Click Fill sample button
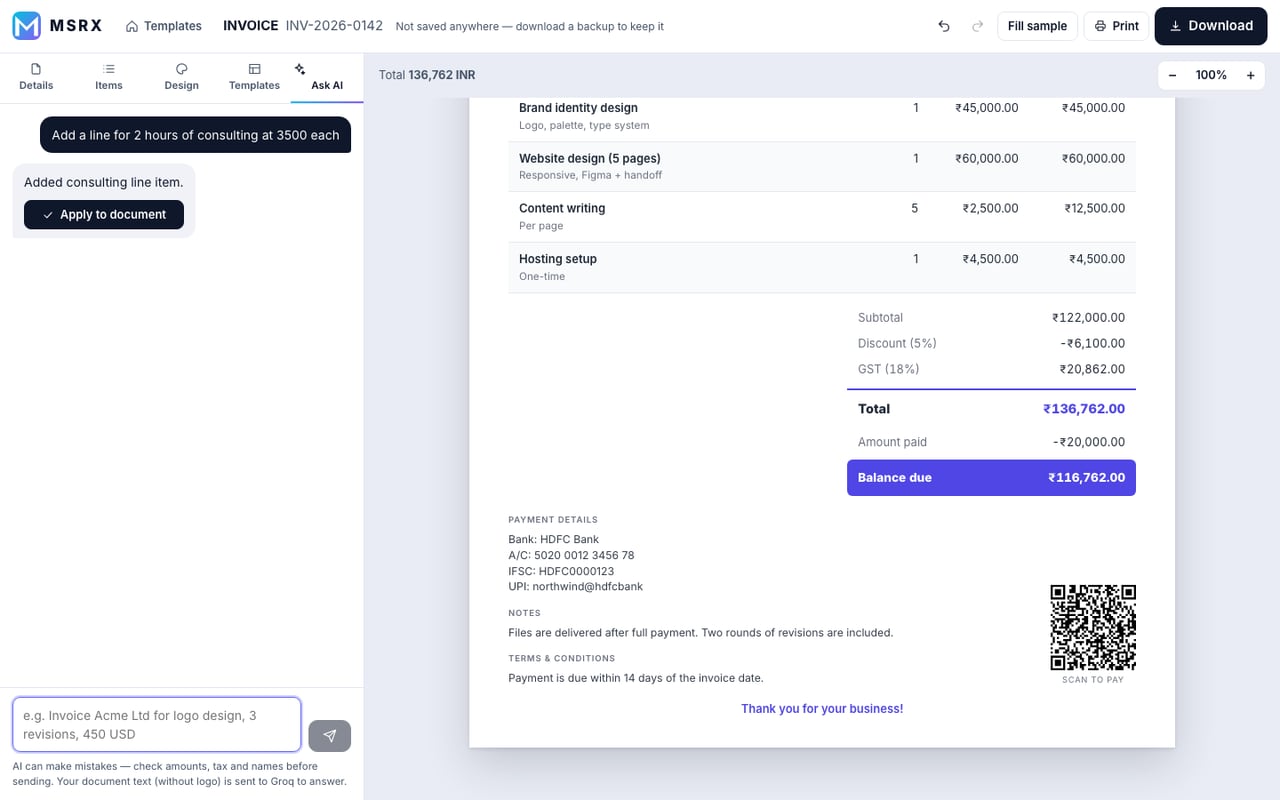This screenshot has width=1280, height=800. click(1037, 26)
